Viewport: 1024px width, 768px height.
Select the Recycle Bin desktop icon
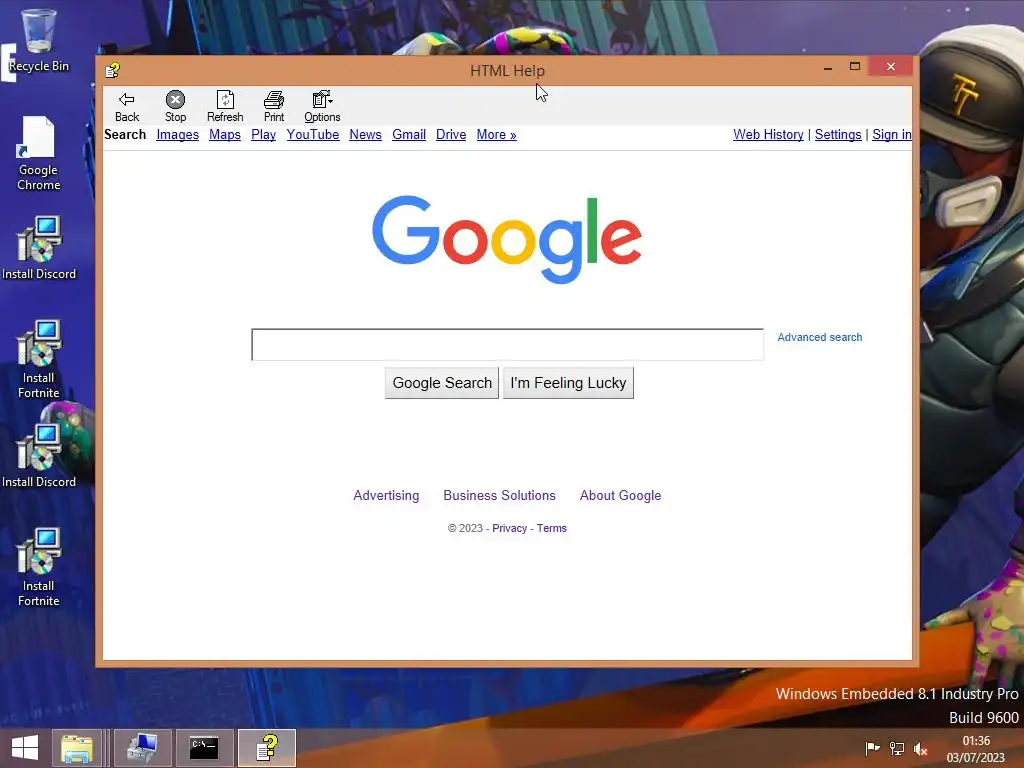click(x=39, y=40)
